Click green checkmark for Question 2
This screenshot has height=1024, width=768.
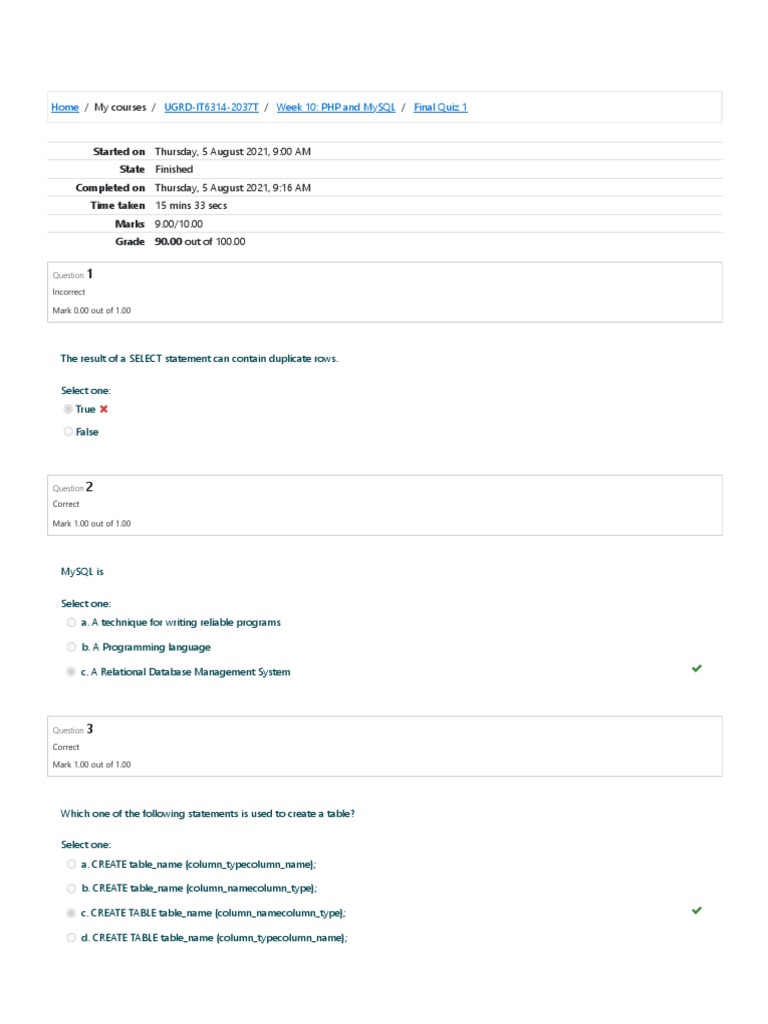point(697,668)
